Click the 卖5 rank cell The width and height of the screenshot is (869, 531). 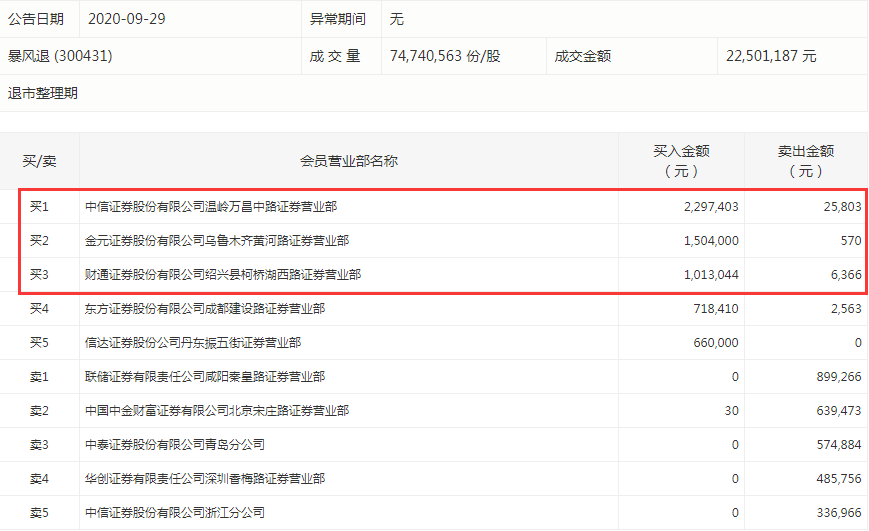[39, 513]
